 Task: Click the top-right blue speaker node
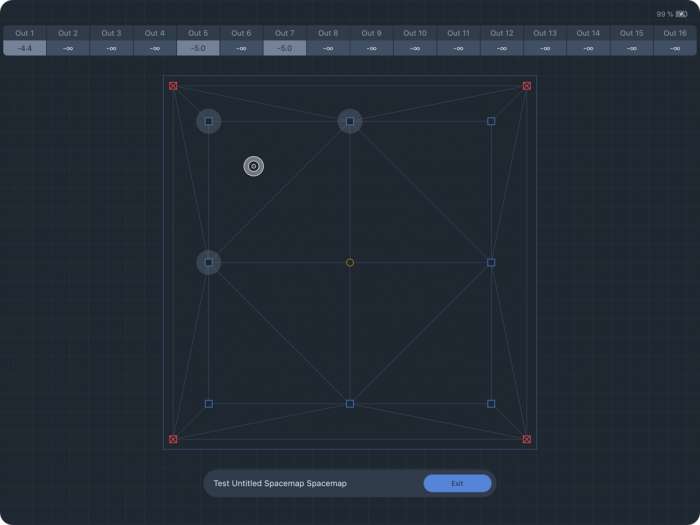coord(491,122)
